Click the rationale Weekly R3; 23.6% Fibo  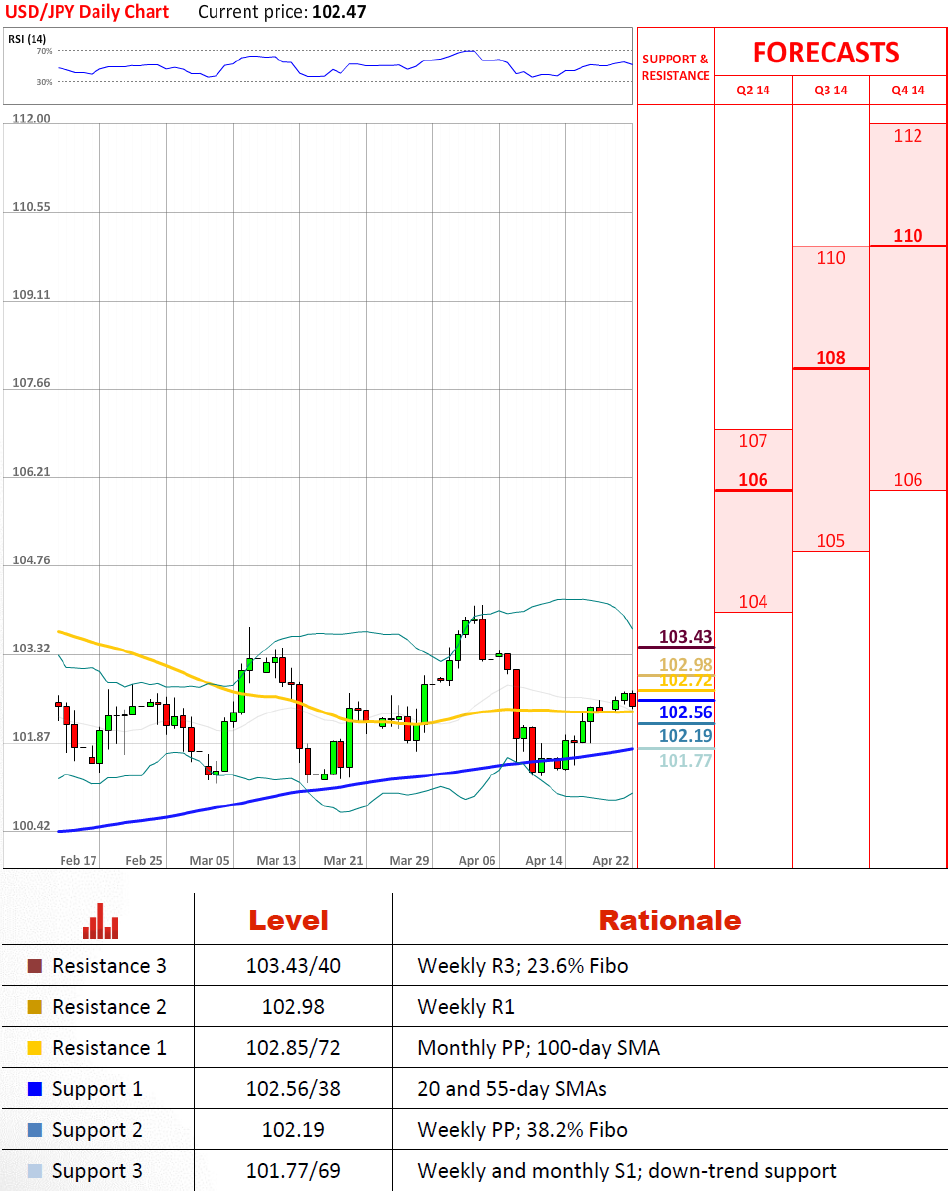point(522,966)
